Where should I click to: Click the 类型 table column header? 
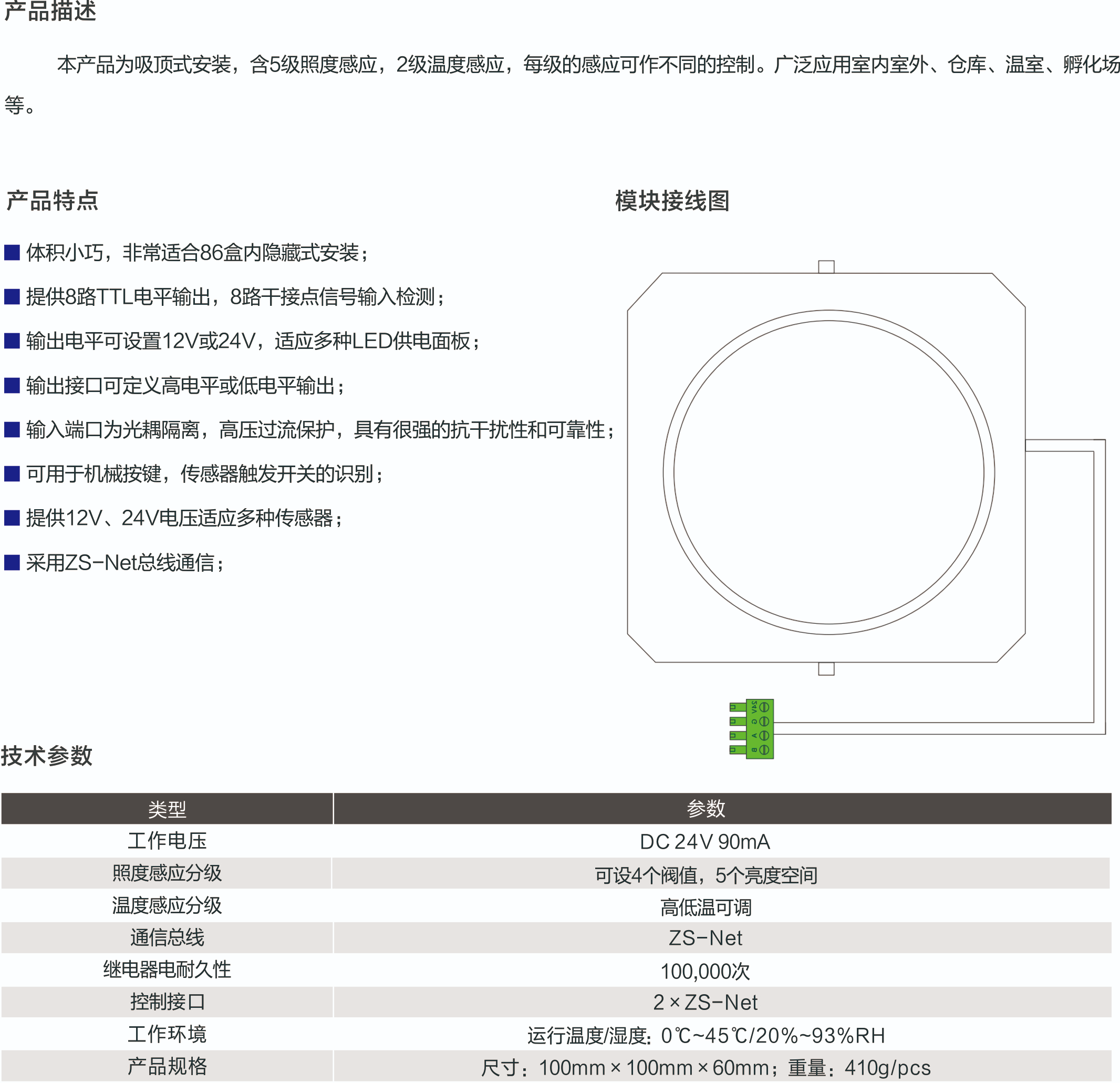click(x=167, y=809)
